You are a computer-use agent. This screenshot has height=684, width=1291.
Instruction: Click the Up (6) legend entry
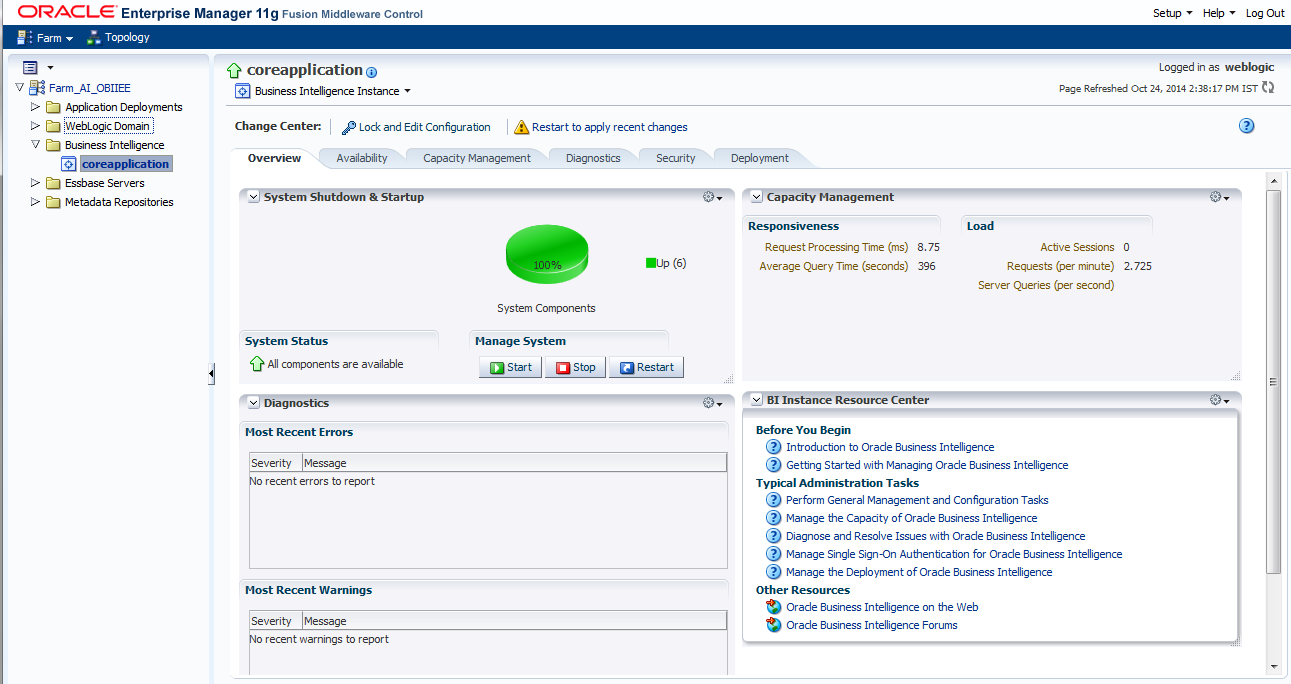point(666,263)
